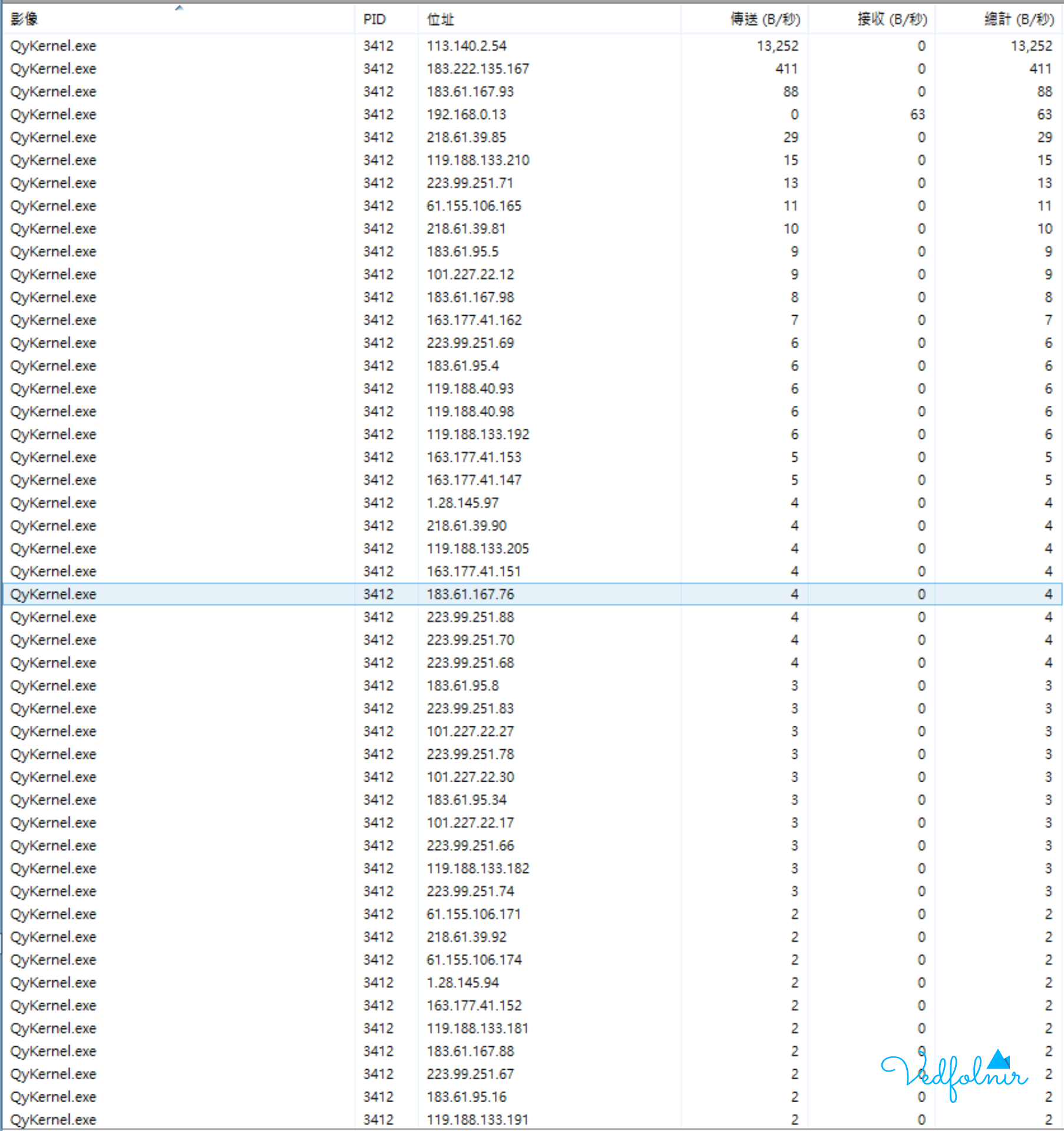1064x1131 pixels.
Task: Select row with address 101.227.22.27
Action: pos(532,731)
